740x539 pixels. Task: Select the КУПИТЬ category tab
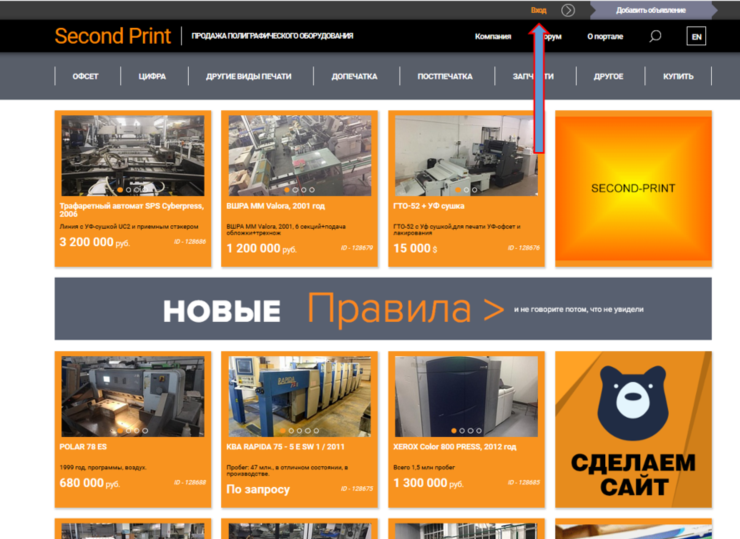(677, 77)
